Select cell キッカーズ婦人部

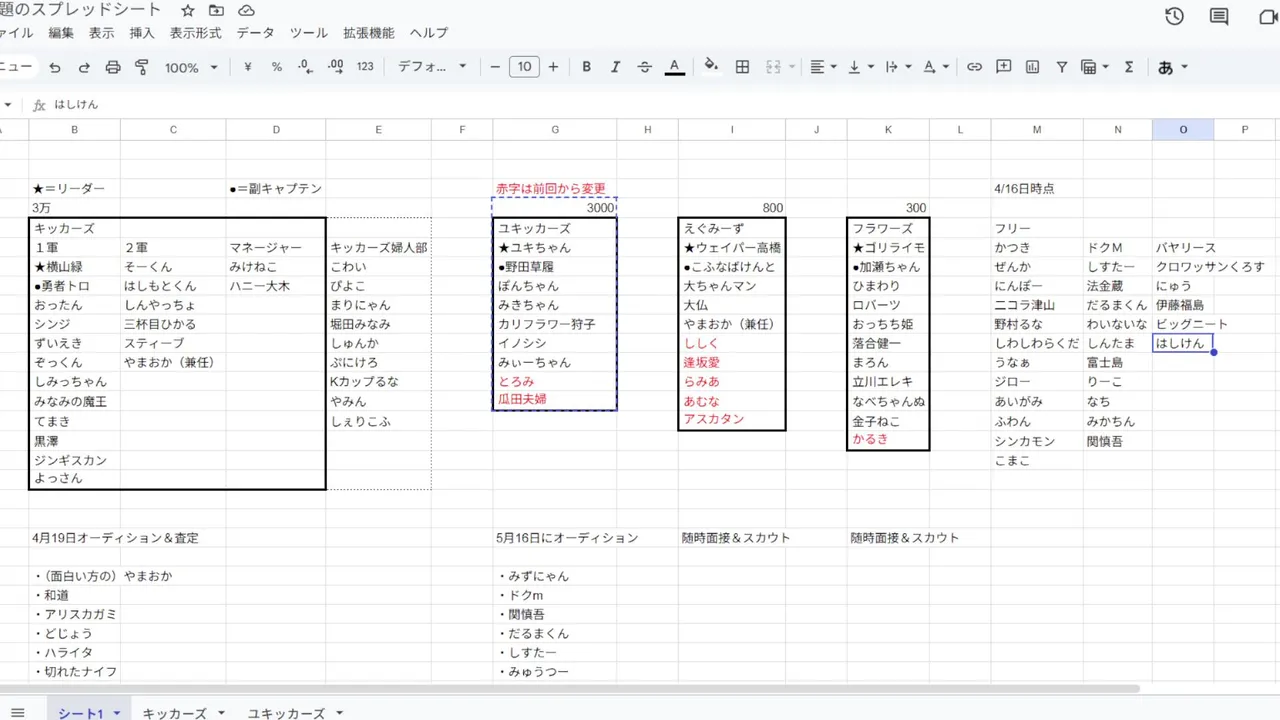(379, 247)
